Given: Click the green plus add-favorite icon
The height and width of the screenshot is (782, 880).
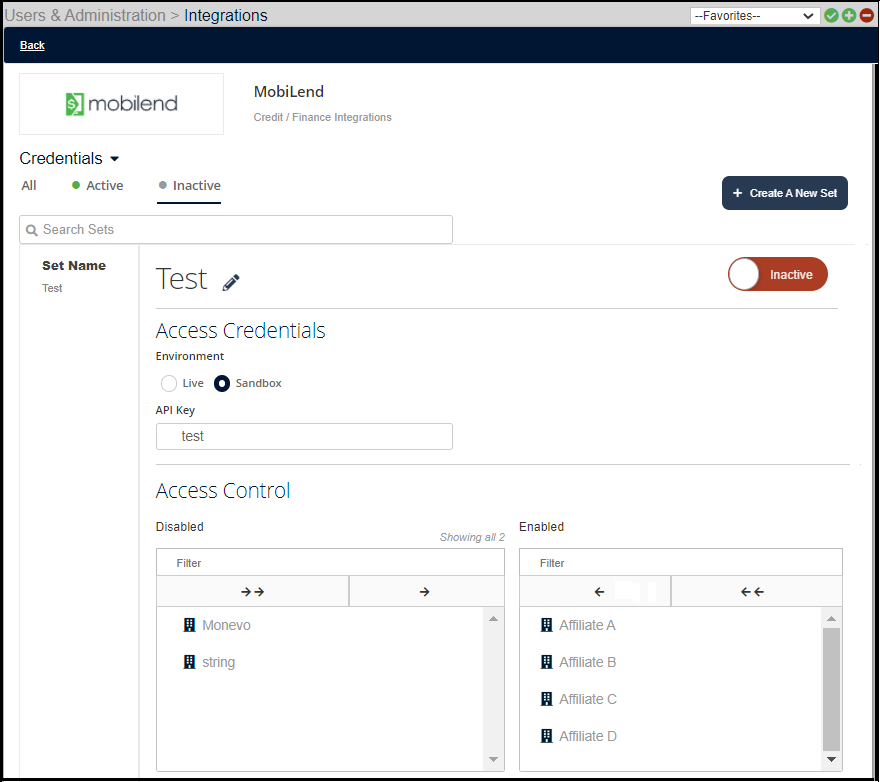Looking at the screenshot, I should coord(849,16).
